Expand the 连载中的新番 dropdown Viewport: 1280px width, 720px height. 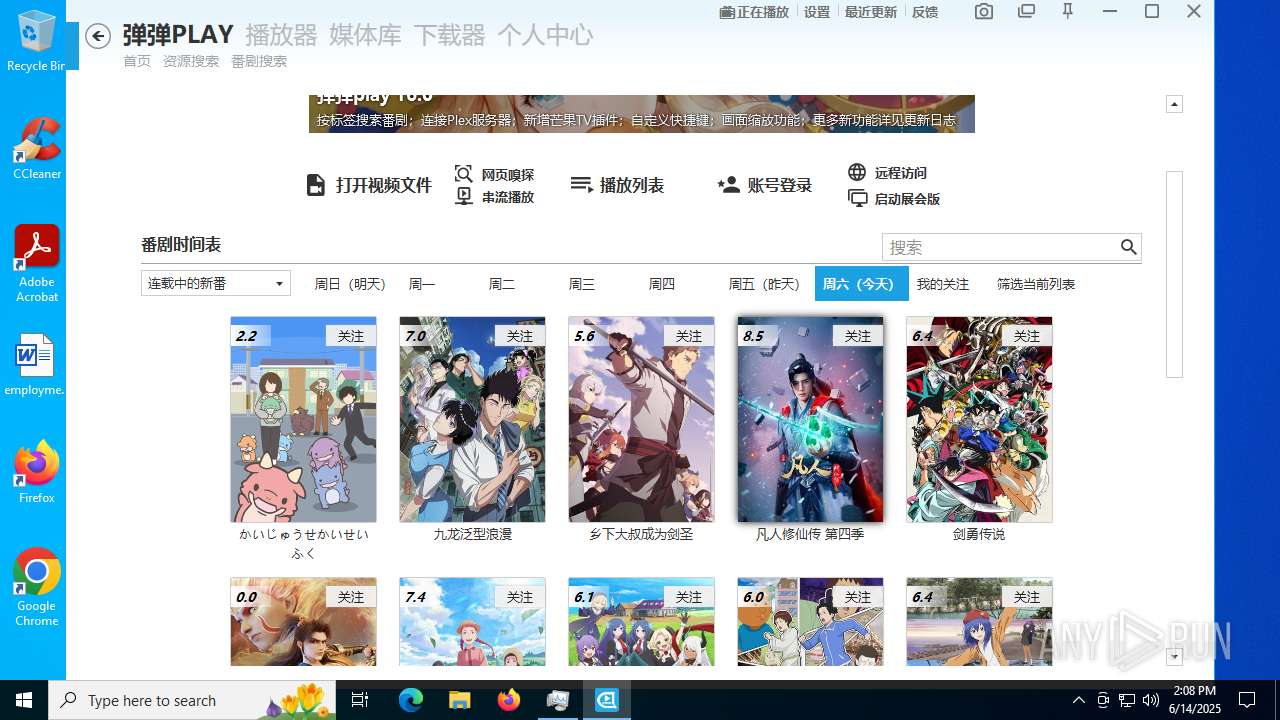pyautogui.click(x=216, y=283)
